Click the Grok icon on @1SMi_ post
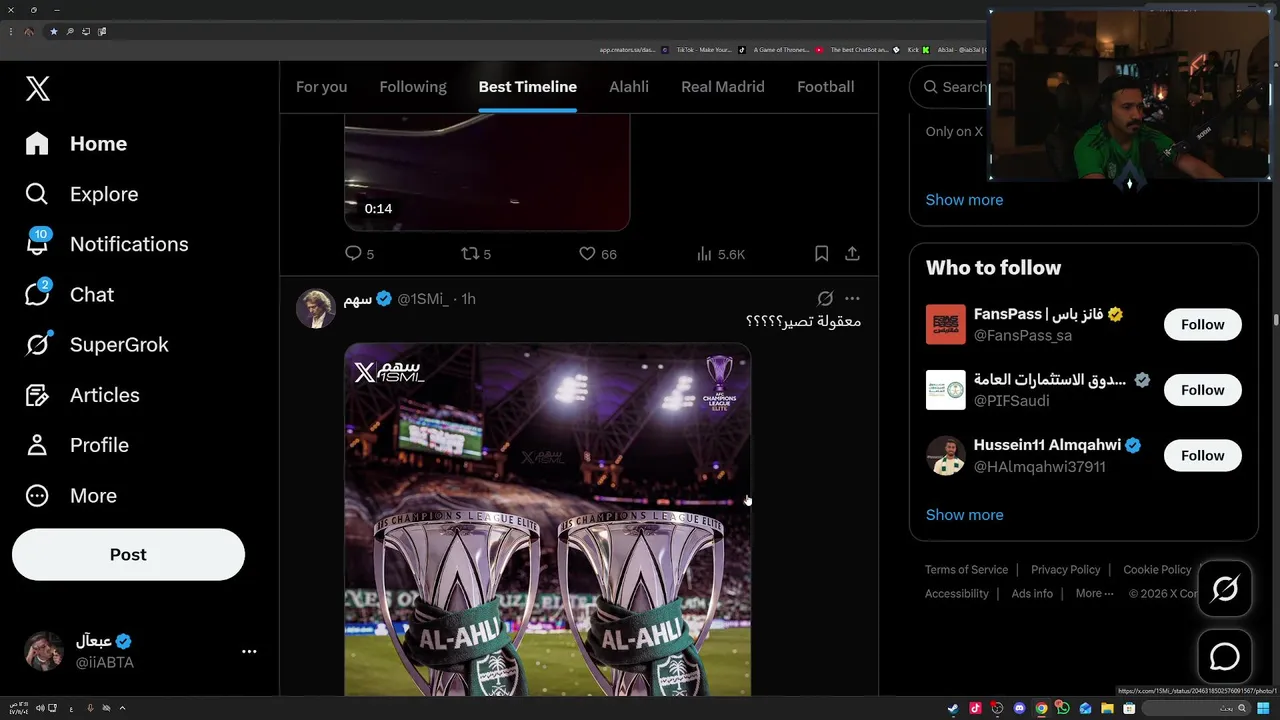The image size is (1280, 720). [825, 298]
